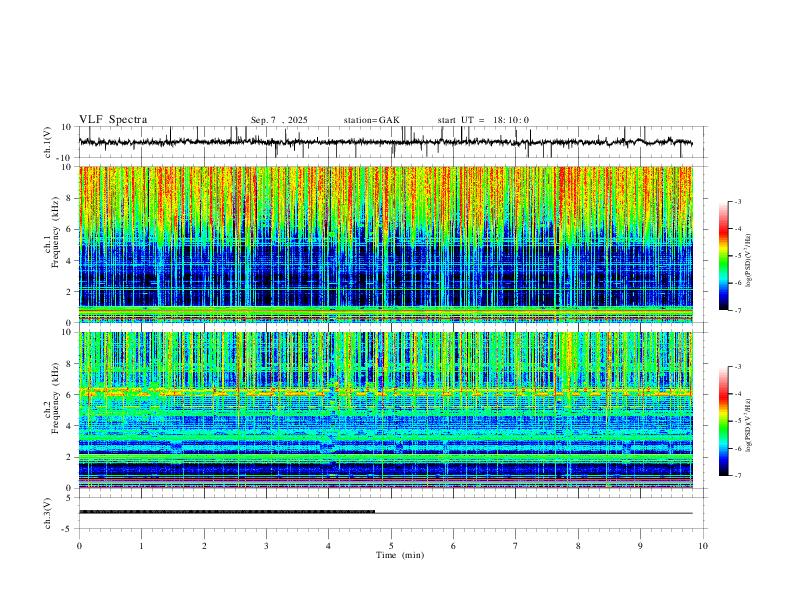Click the "2" kHz tick of ch.2 spectrogram
The width and height of the screenshot is (792, 612).
70,457
